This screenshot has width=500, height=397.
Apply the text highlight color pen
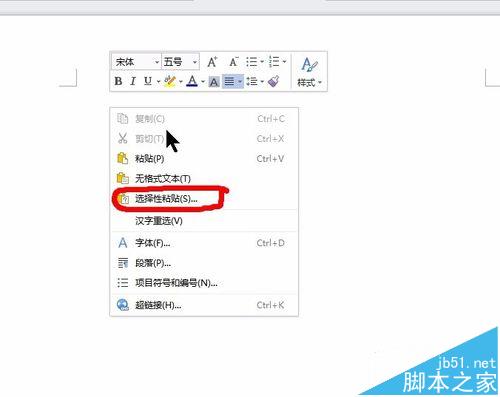click(x=170, y=81)
